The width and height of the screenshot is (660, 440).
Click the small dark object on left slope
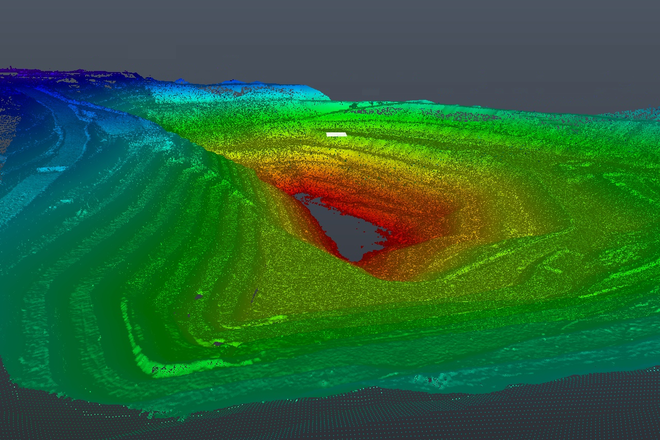pos(199,296)
